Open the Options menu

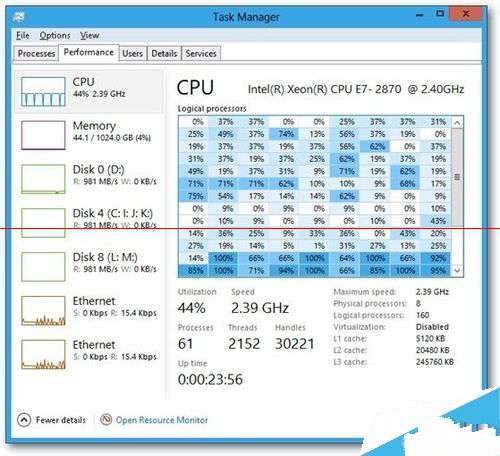(x=55, y=35)
